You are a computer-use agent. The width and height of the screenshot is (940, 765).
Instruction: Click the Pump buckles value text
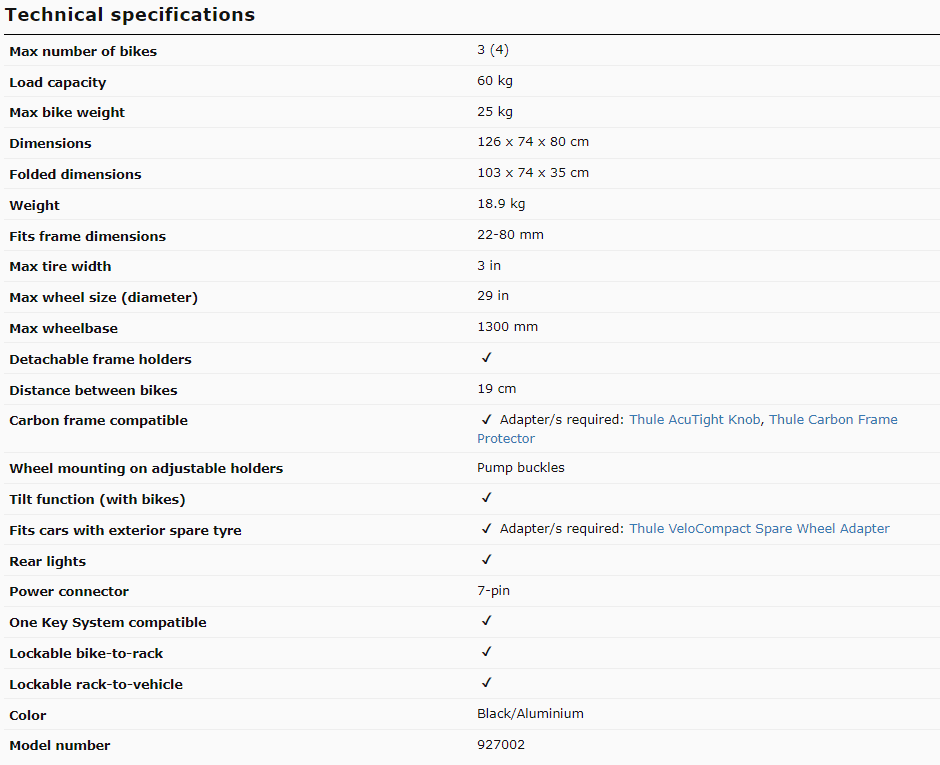(521, 468)
